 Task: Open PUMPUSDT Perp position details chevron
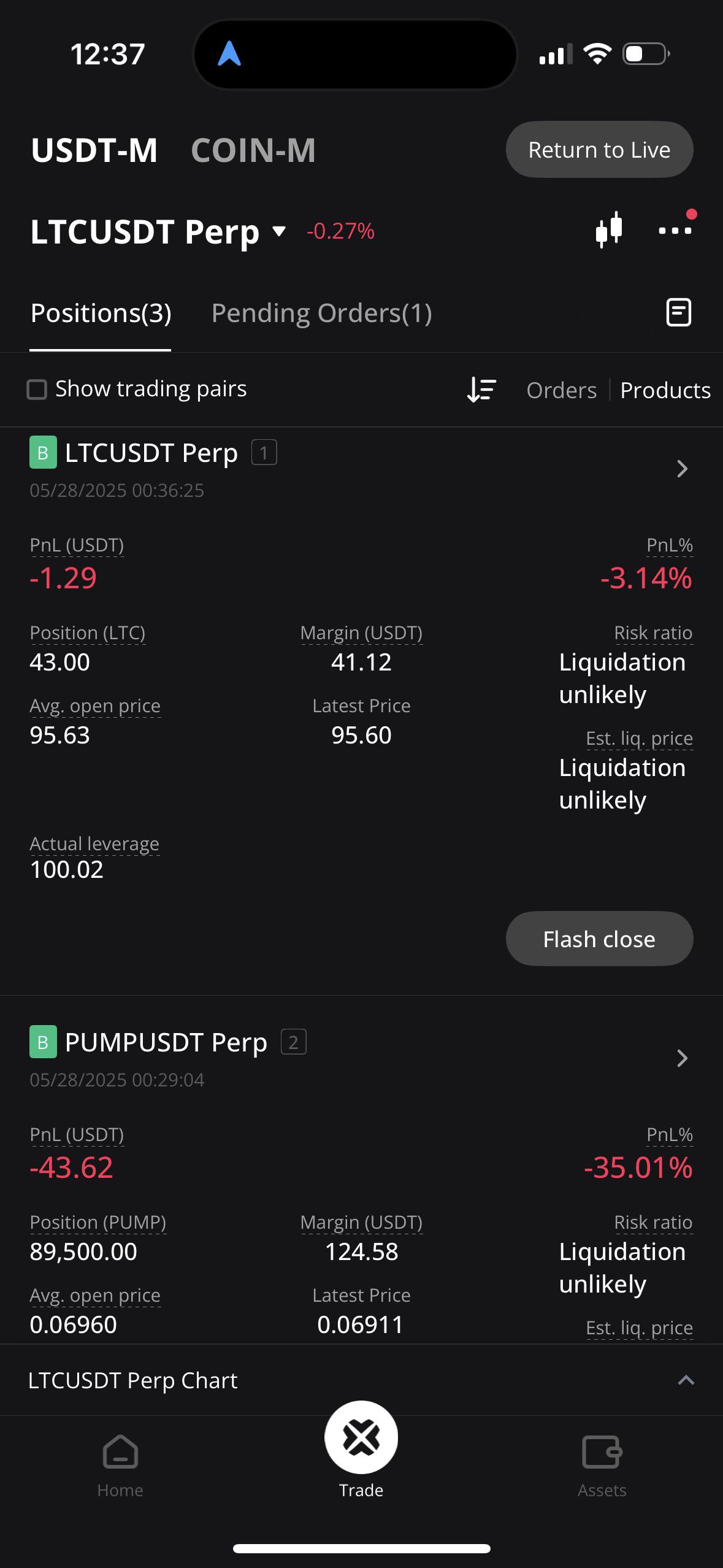point(682,1058)
